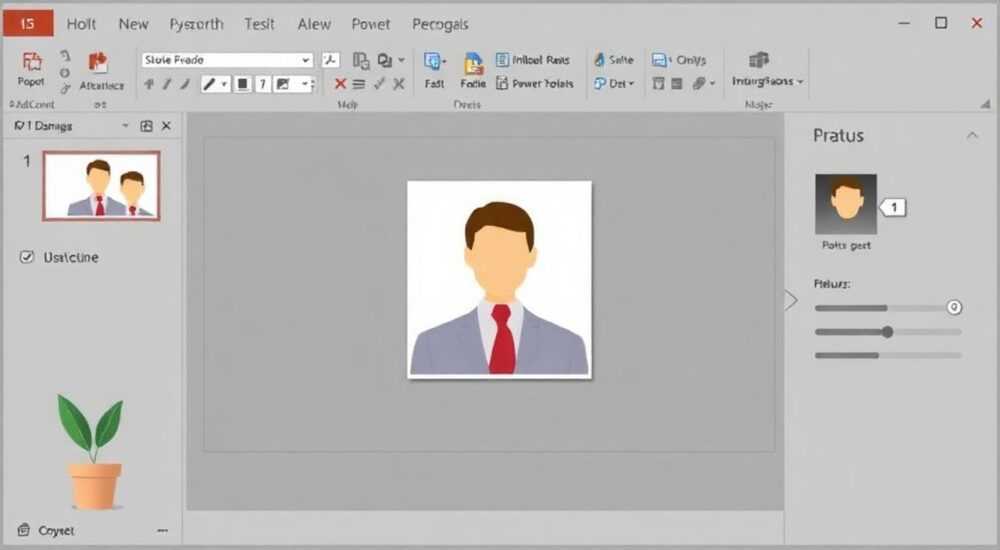Image resolution: width=1000 pixels, height=550 pixels.
Task: Click the pop-out icon in Damga panel header
Action: [146, 126]
